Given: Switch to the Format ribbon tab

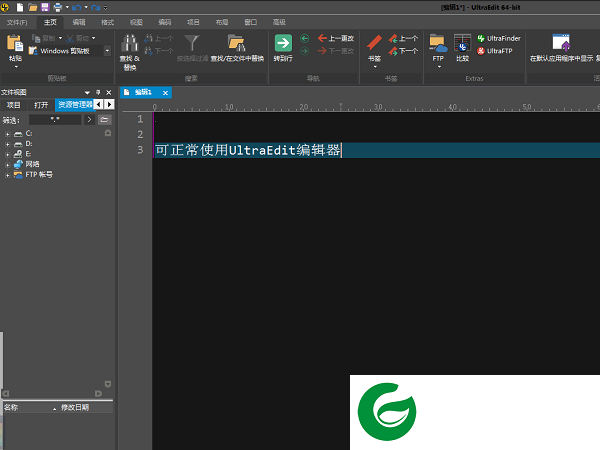Looking at the screenshot, I should (x=108, y=23).
